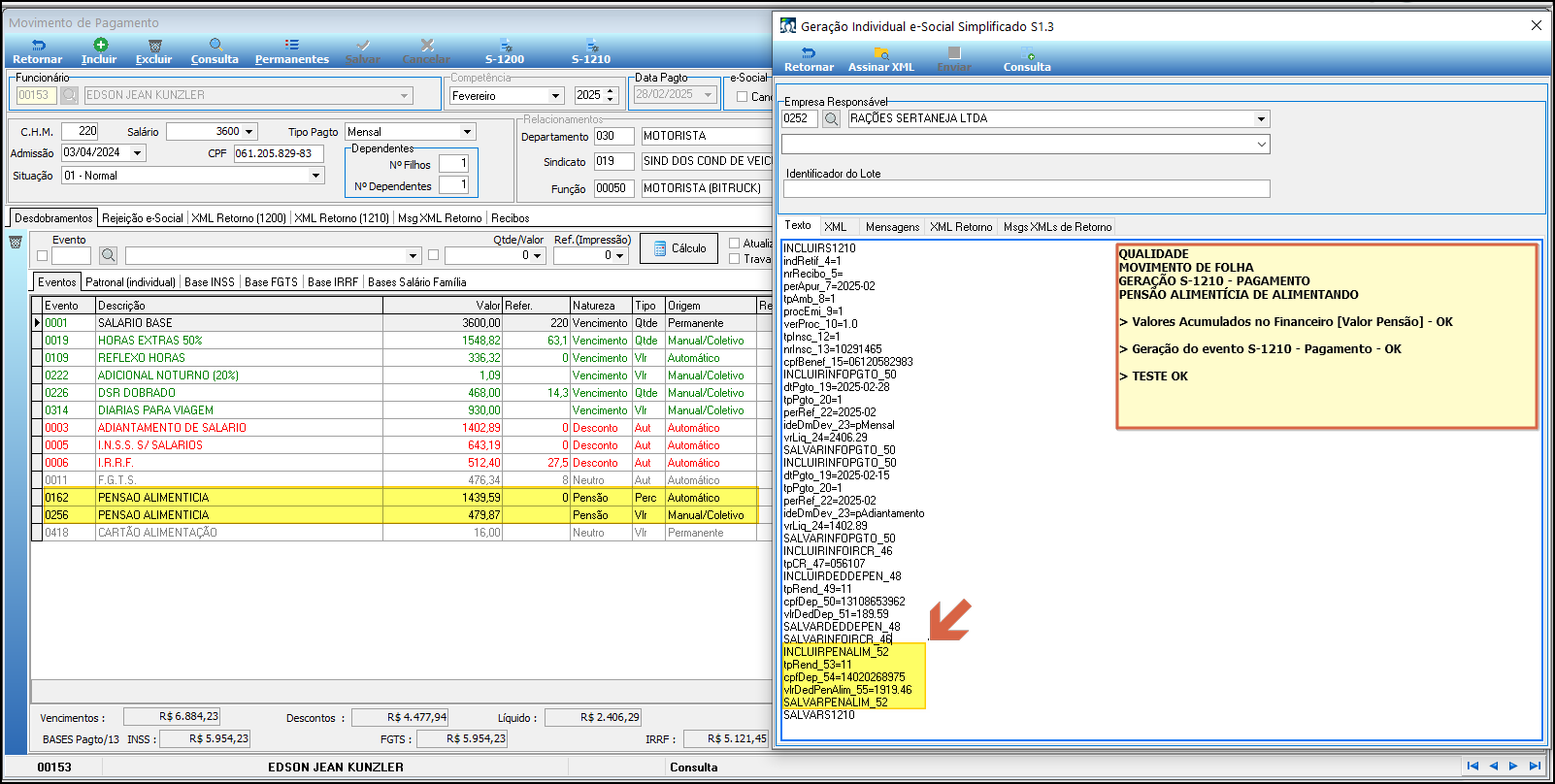Open the Tipo Pagto Mensal dropdown

[467, 131]
